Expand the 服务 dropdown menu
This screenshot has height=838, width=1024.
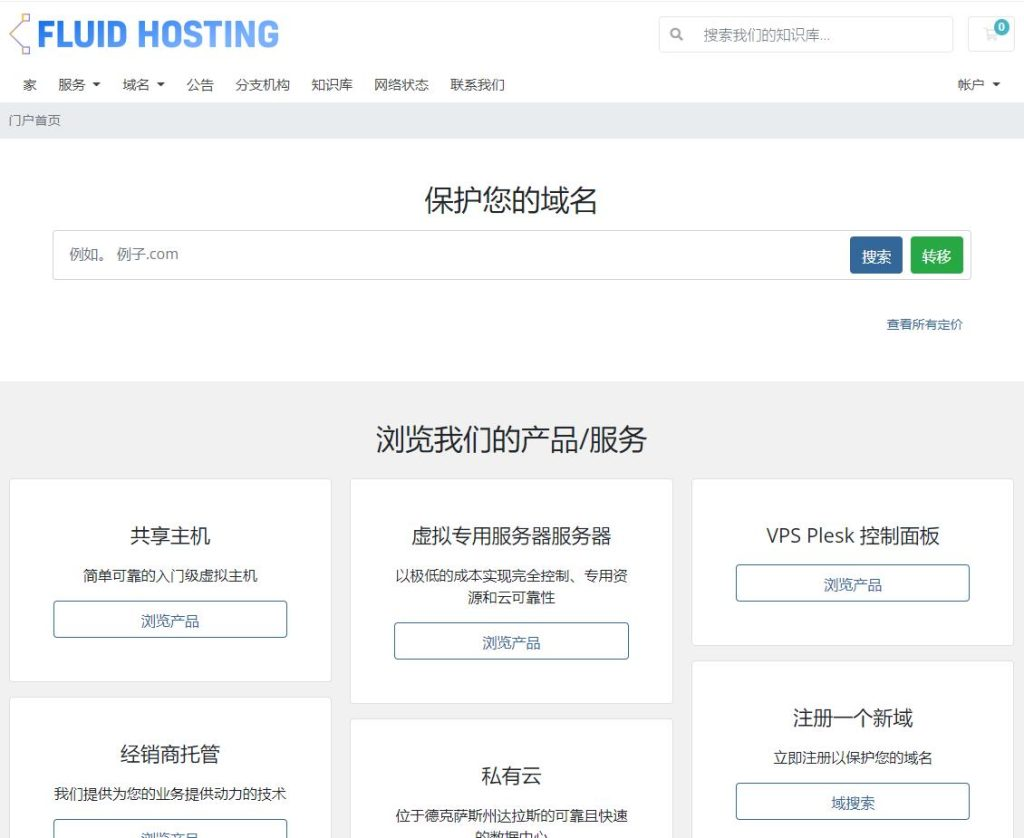pos(79,85)
